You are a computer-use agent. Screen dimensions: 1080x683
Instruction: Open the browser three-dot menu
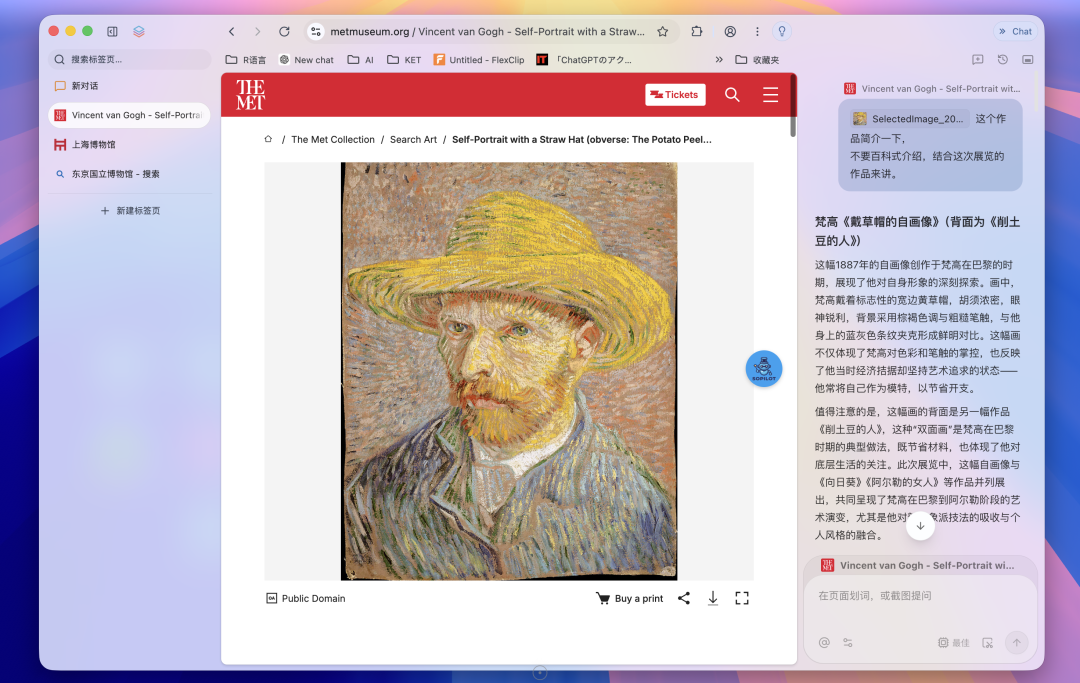coord(757,32)
